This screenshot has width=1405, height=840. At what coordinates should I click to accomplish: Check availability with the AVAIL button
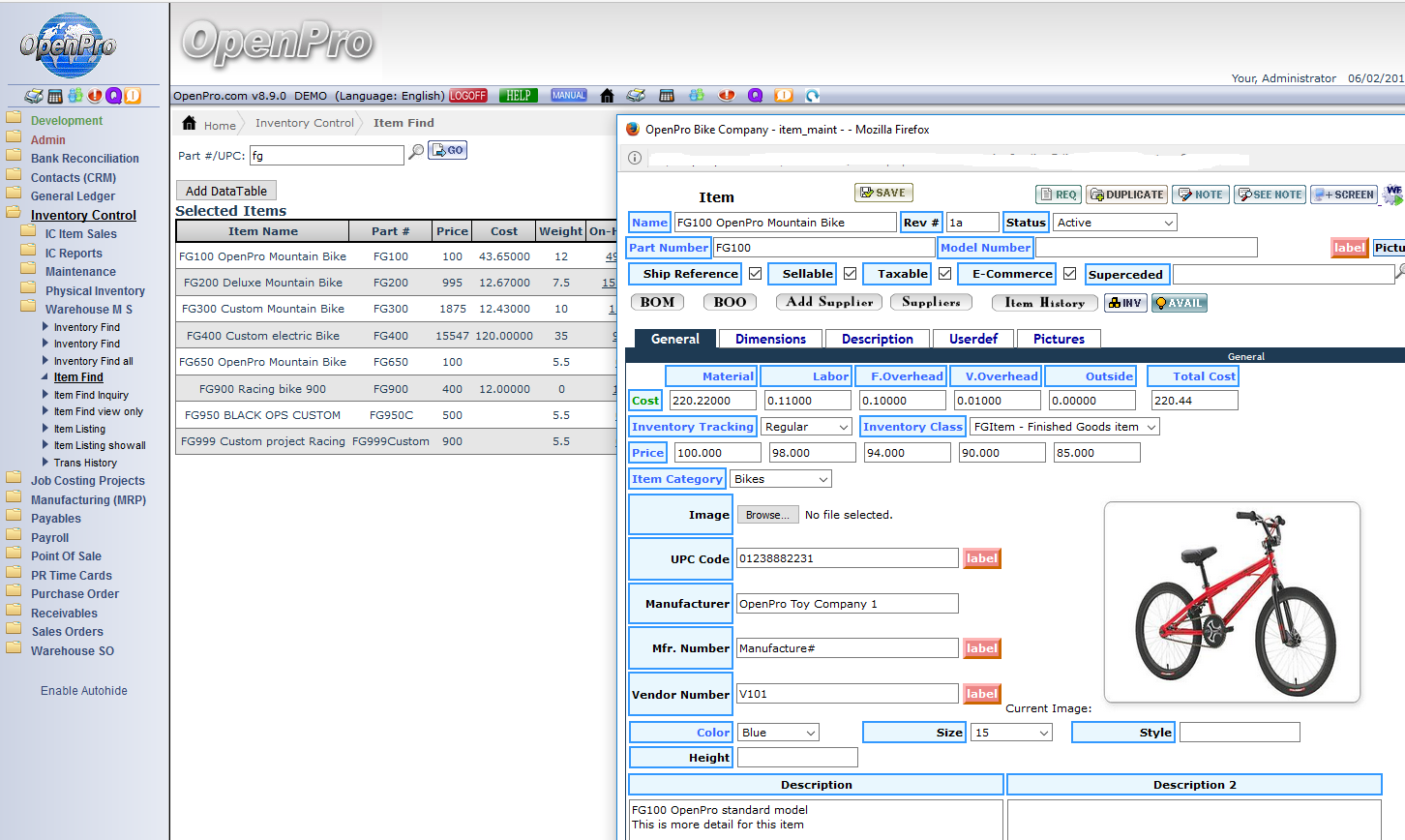coord(1180,303)
